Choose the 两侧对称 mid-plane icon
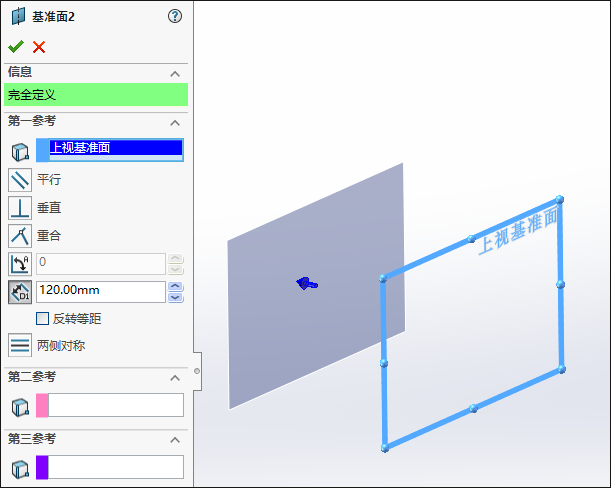 click(x=20, y=345)
